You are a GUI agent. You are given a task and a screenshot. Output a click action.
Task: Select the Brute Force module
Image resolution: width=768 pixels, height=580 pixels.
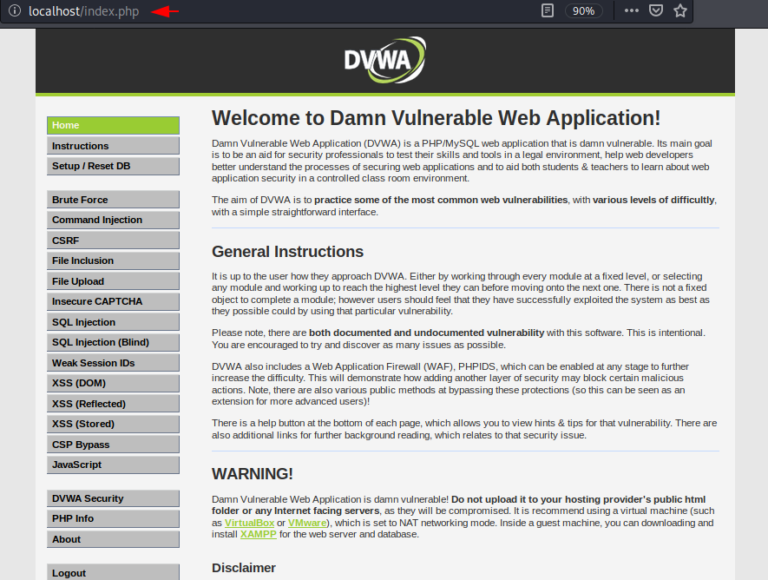tap(113, 200)
